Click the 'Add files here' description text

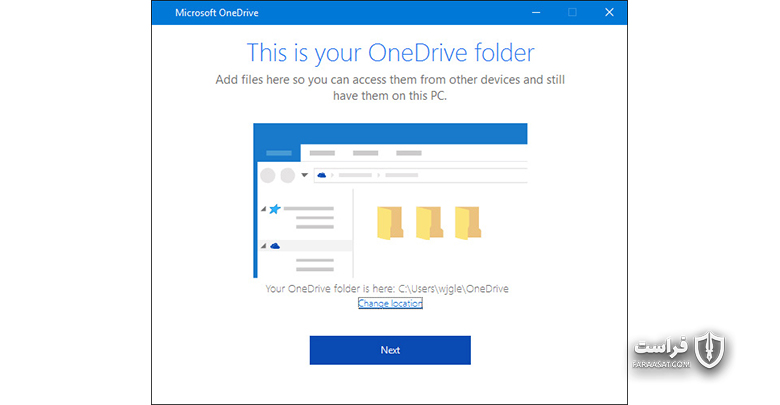(390, 88)
